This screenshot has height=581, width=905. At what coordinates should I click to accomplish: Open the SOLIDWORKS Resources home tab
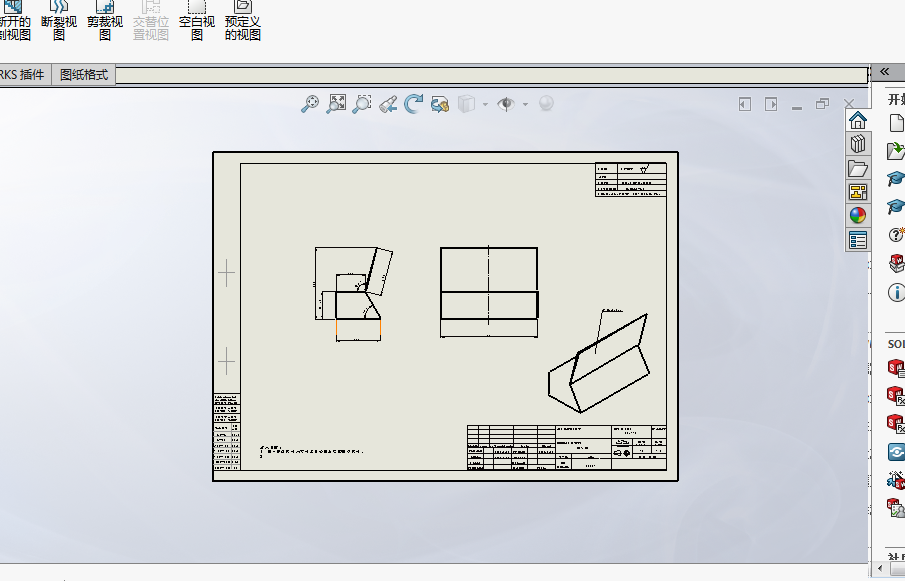click(858, 121)
